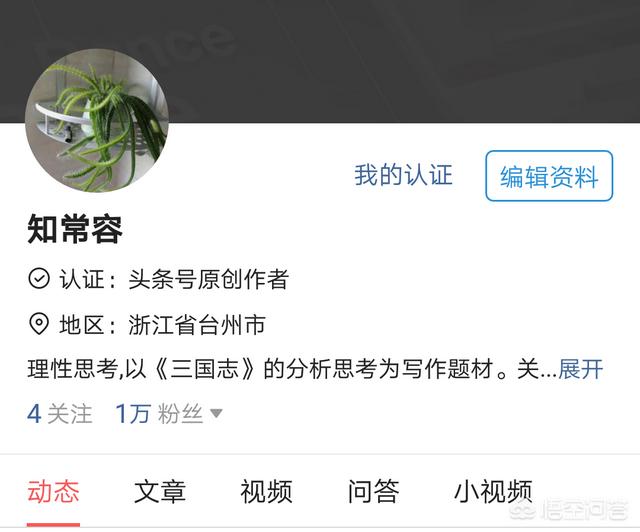Click the 编辑资料 button
640x532 pixels.
tap(549, 176)
